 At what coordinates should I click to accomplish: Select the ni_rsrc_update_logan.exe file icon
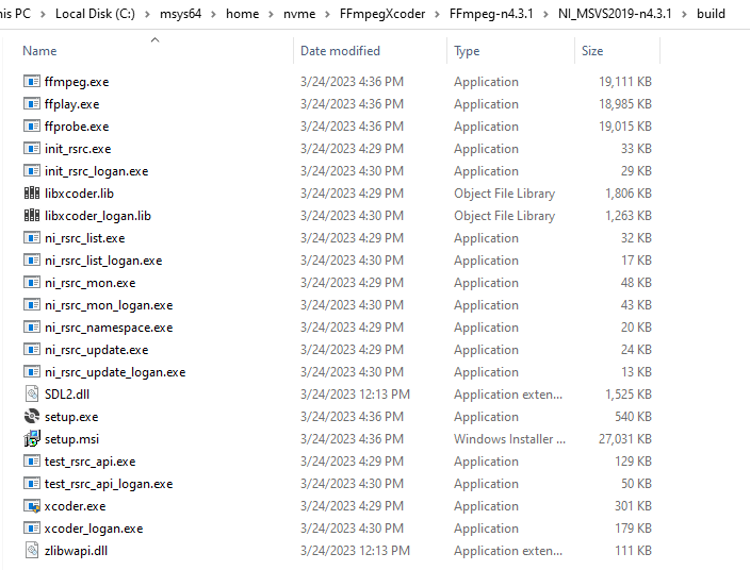point(32,372)
